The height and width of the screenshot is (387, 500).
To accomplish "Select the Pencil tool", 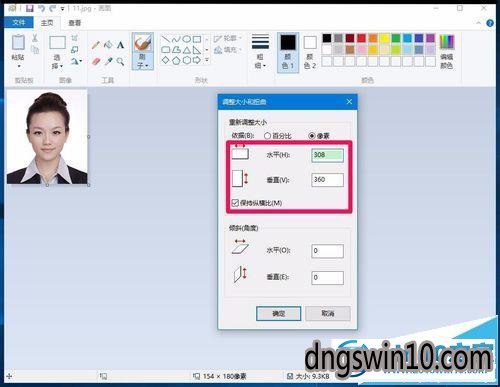I will [96, 45].
